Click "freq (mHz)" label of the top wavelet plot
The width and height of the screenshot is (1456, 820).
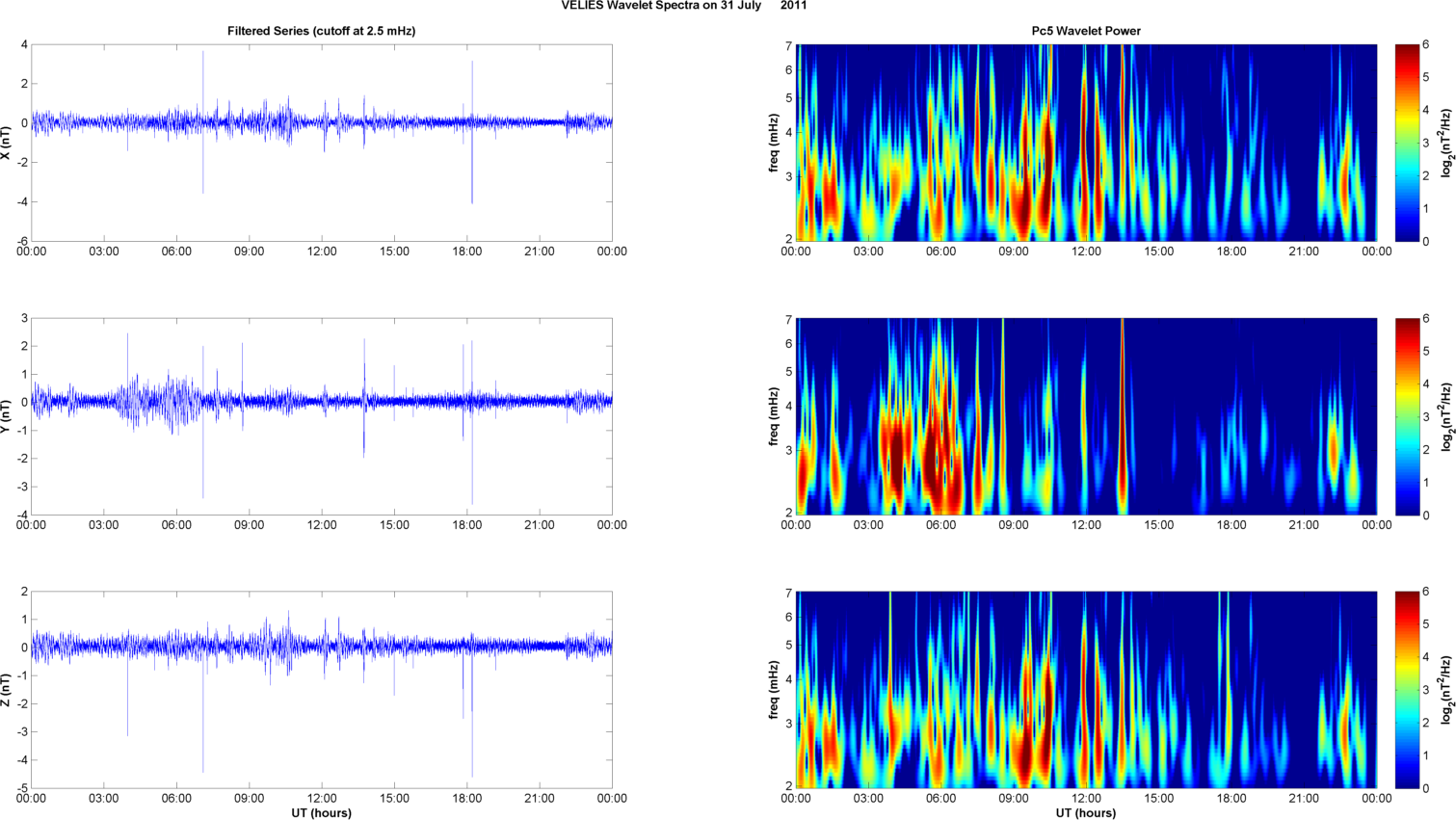tap(773, 143)
